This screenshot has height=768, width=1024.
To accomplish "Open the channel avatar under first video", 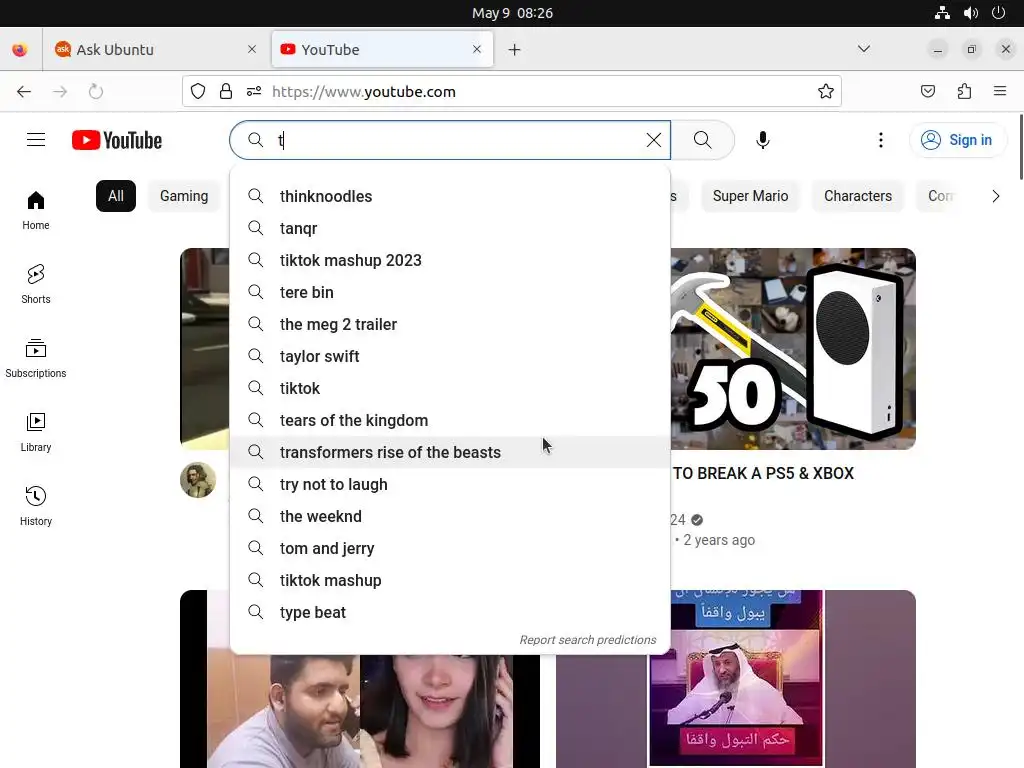I will pos(198,480).
